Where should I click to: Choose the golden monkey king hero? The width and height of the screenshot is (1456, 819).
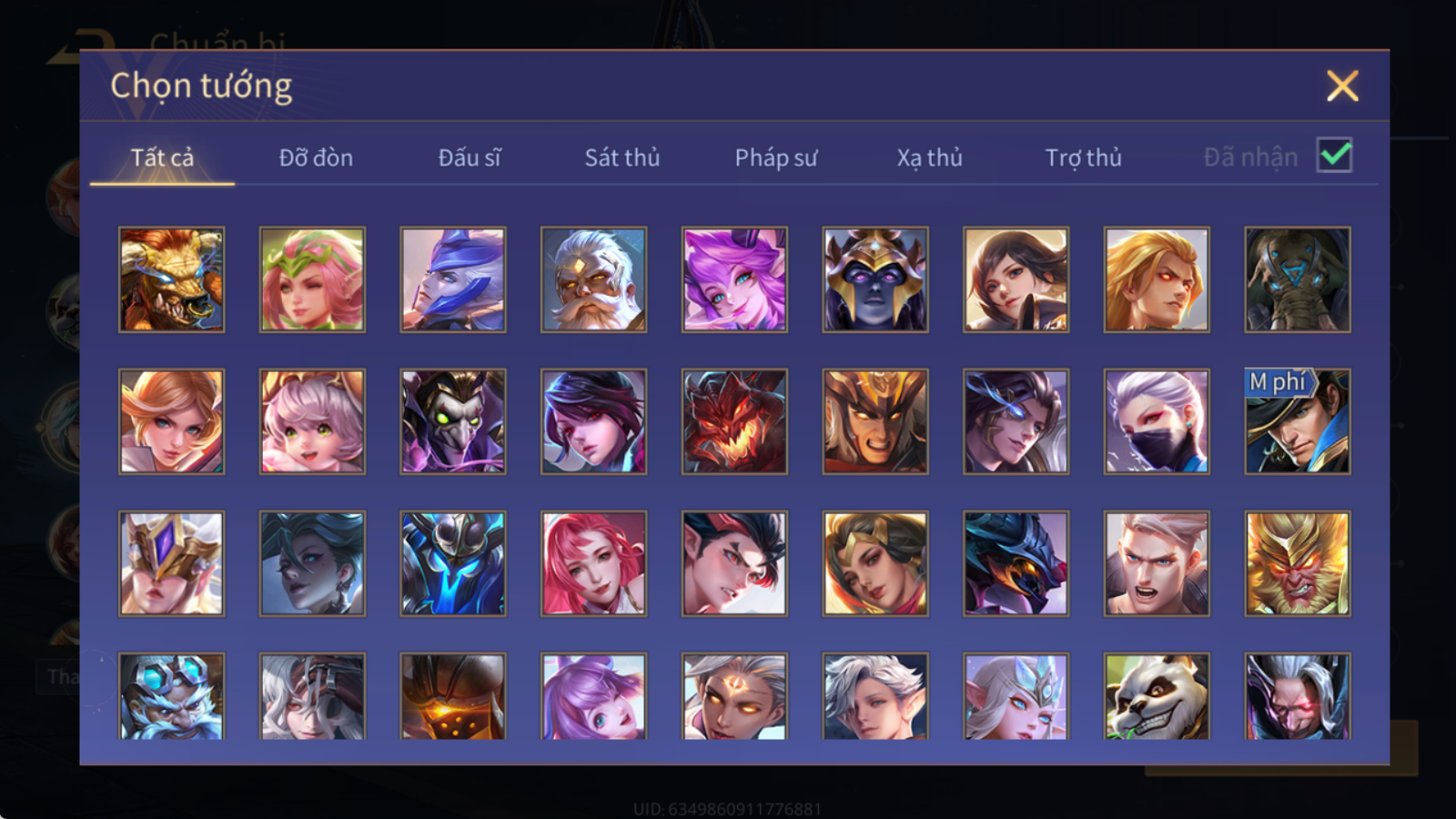click(x=1298, y=563)
